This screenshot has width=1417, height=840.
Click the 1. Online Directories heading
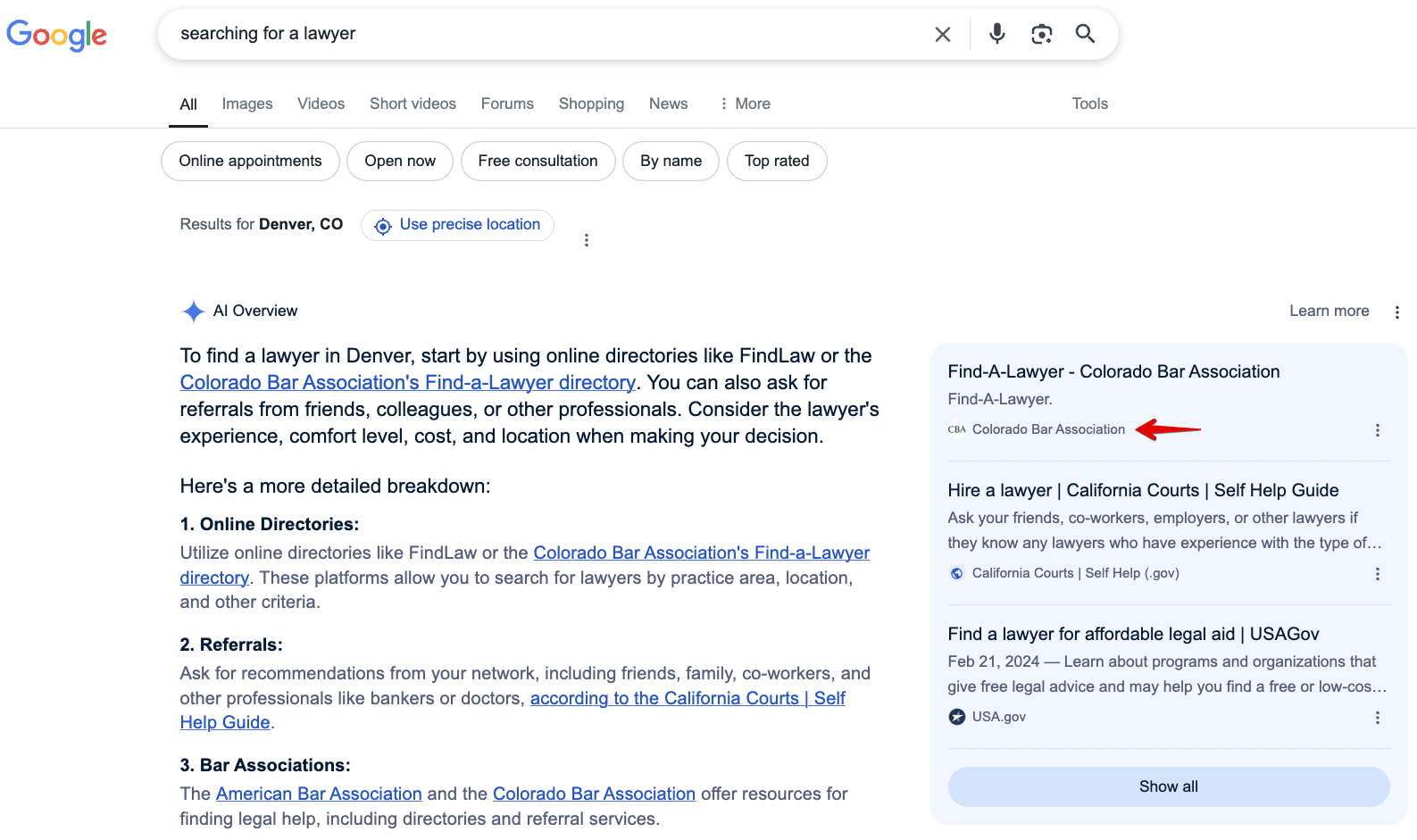270,524
